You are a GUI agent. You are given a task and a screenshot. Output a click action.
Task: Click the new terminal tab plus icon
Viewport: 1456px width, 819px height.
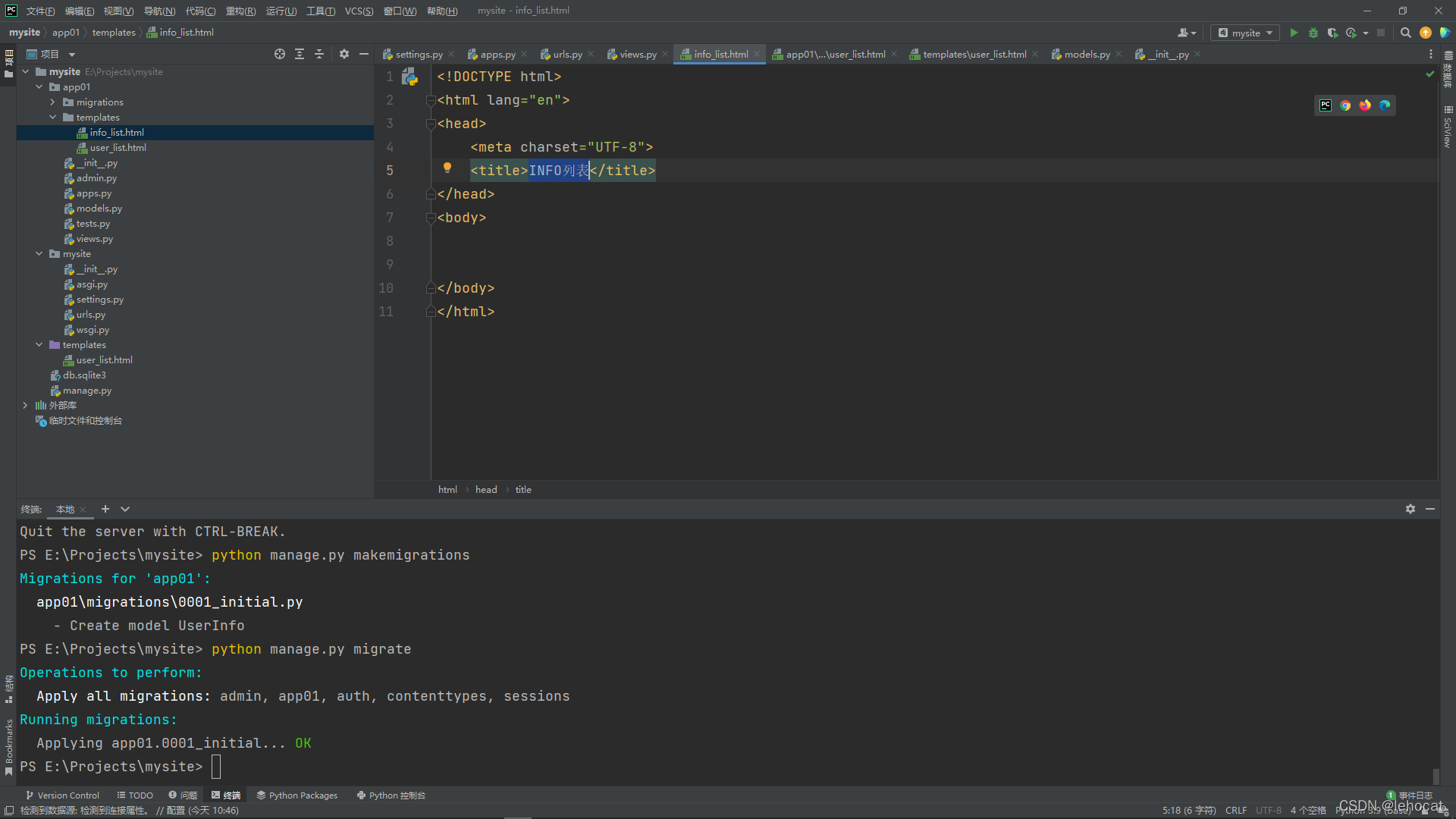click(105, 509)
